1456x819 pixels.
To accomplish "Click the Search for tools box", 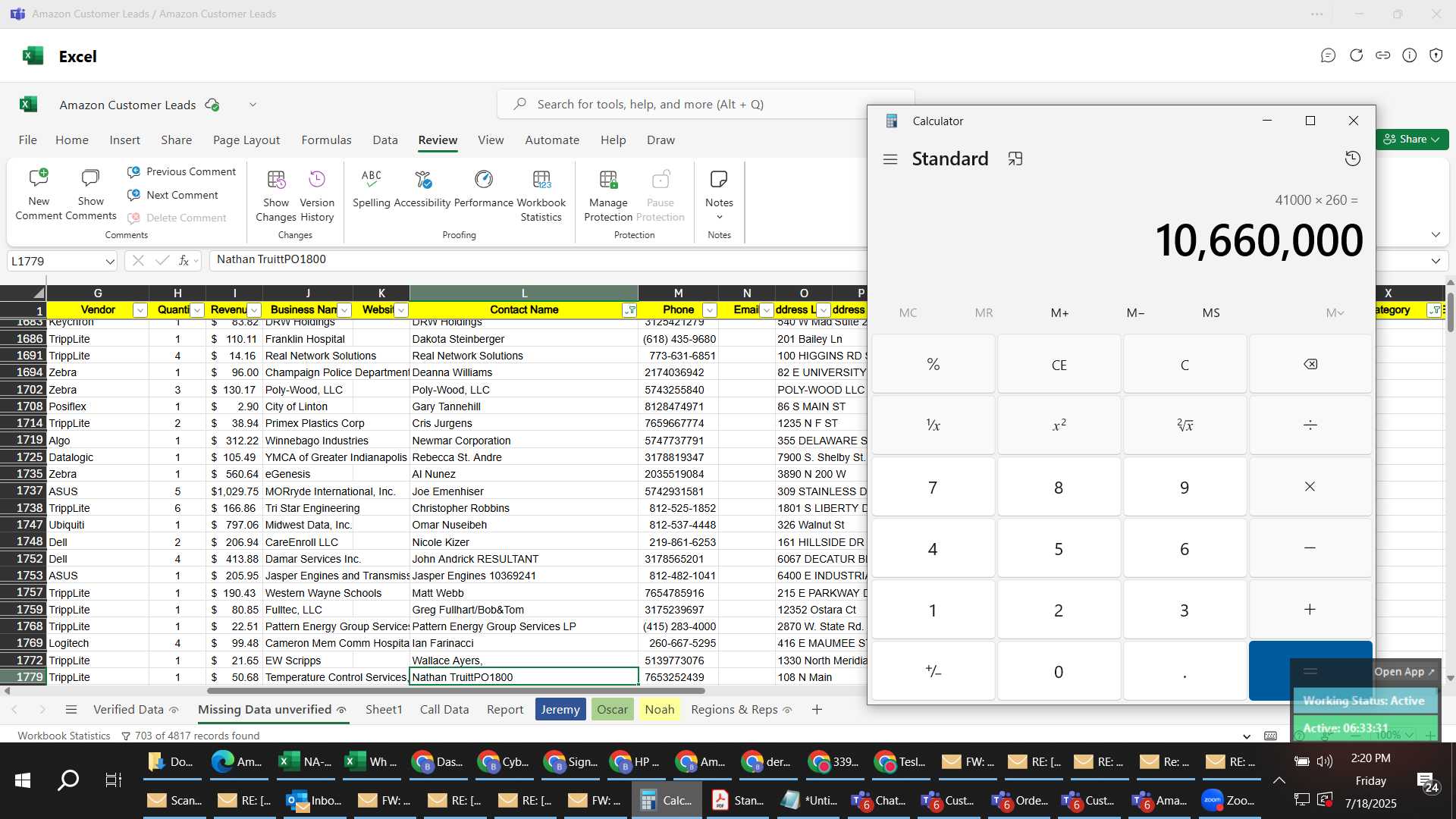I will 705,105.
